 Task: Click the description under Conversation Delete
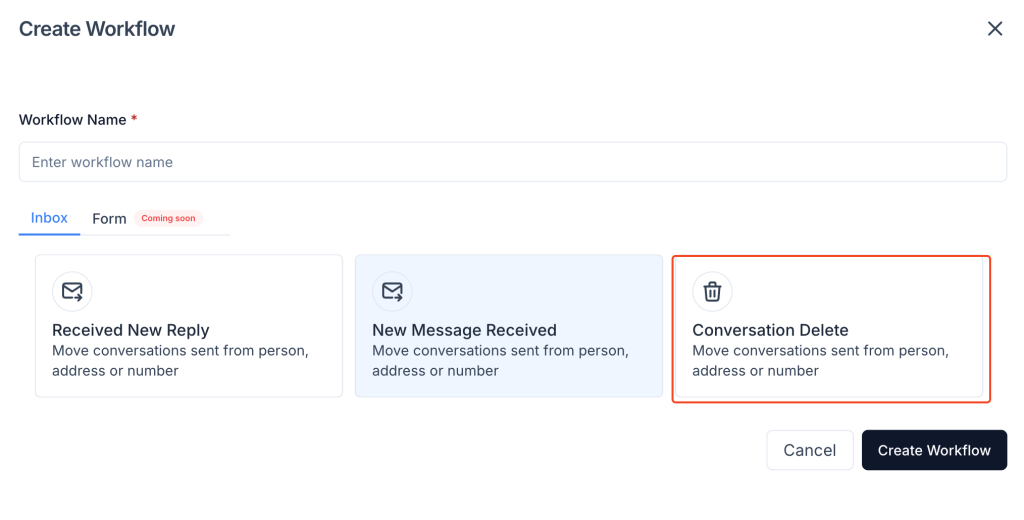click(820, 361)
